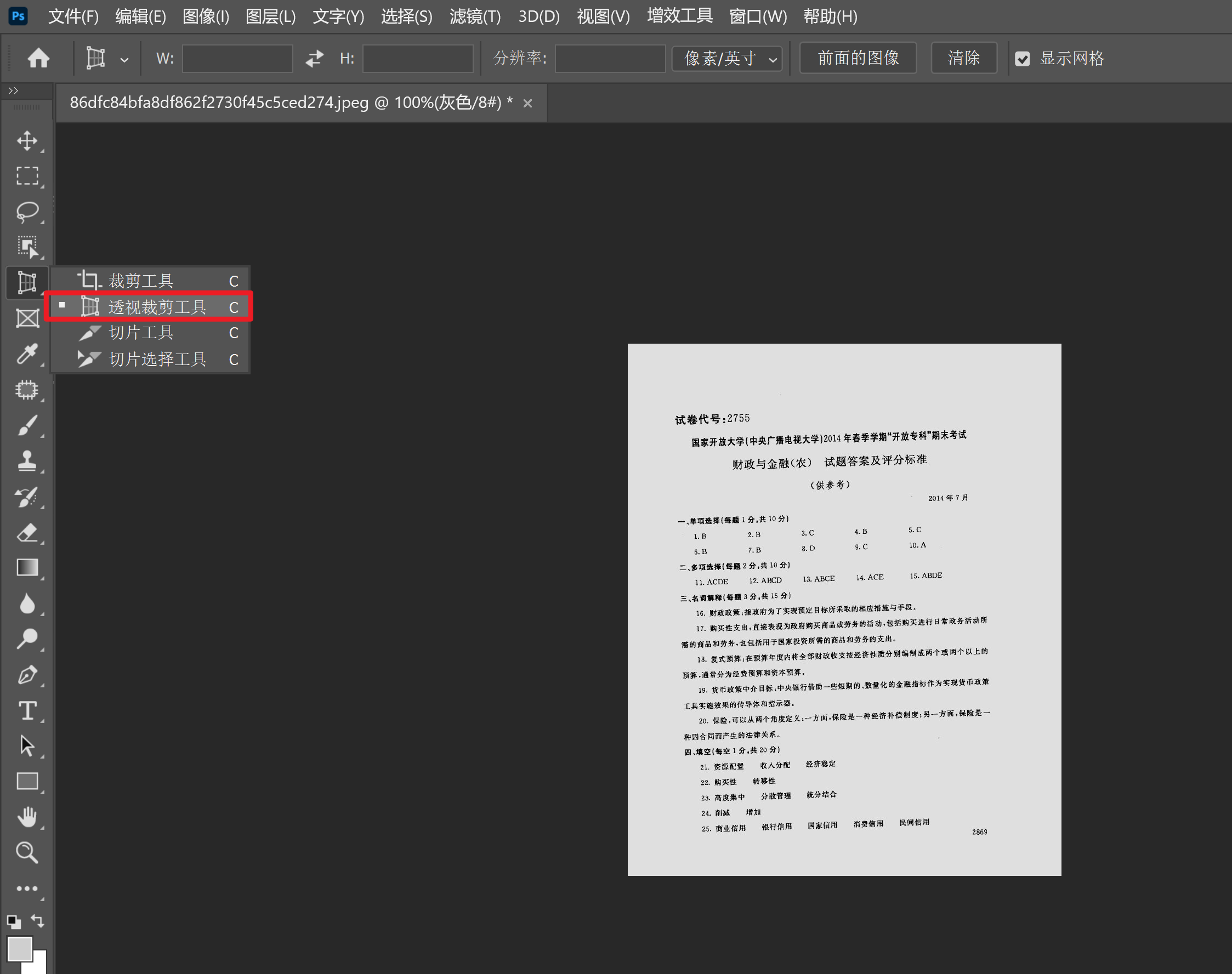Open the foreground color swatch
This screenshot has width=1232, height=974.
click(19, 948)
